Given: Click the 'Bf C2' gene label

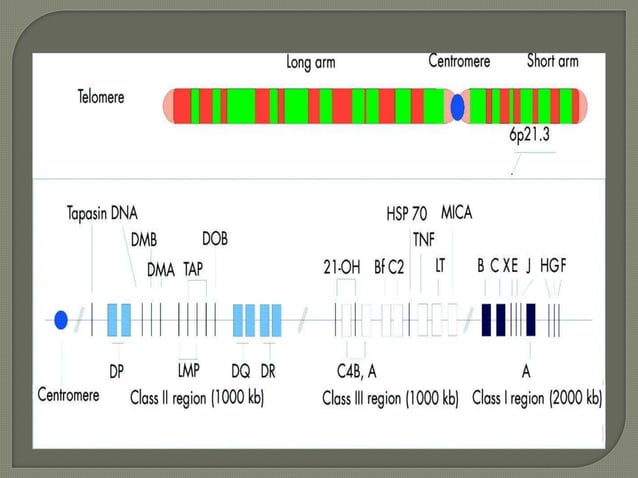Looking at the screenshot, I should click(389, 267).
